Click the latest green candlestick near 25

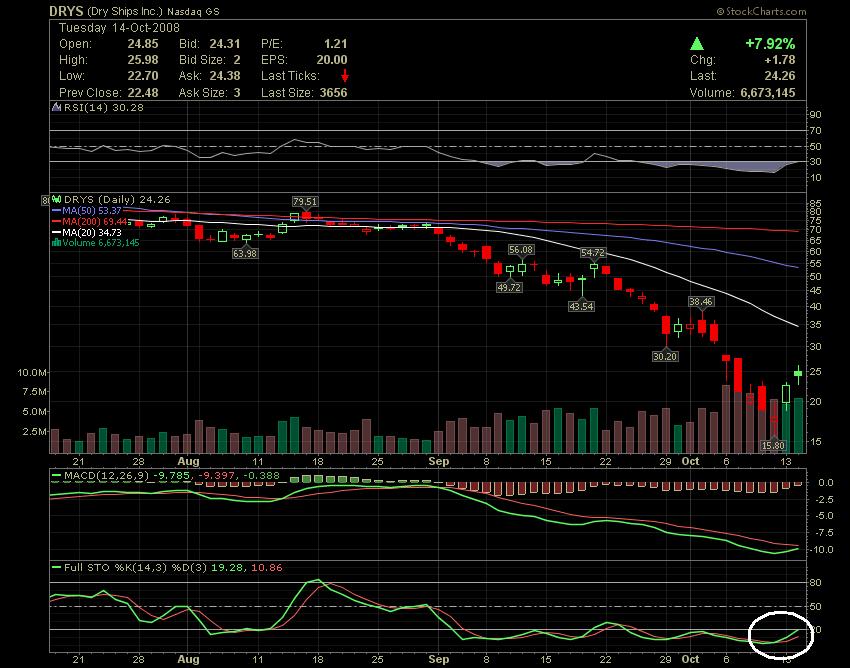(x=798, y=374)
